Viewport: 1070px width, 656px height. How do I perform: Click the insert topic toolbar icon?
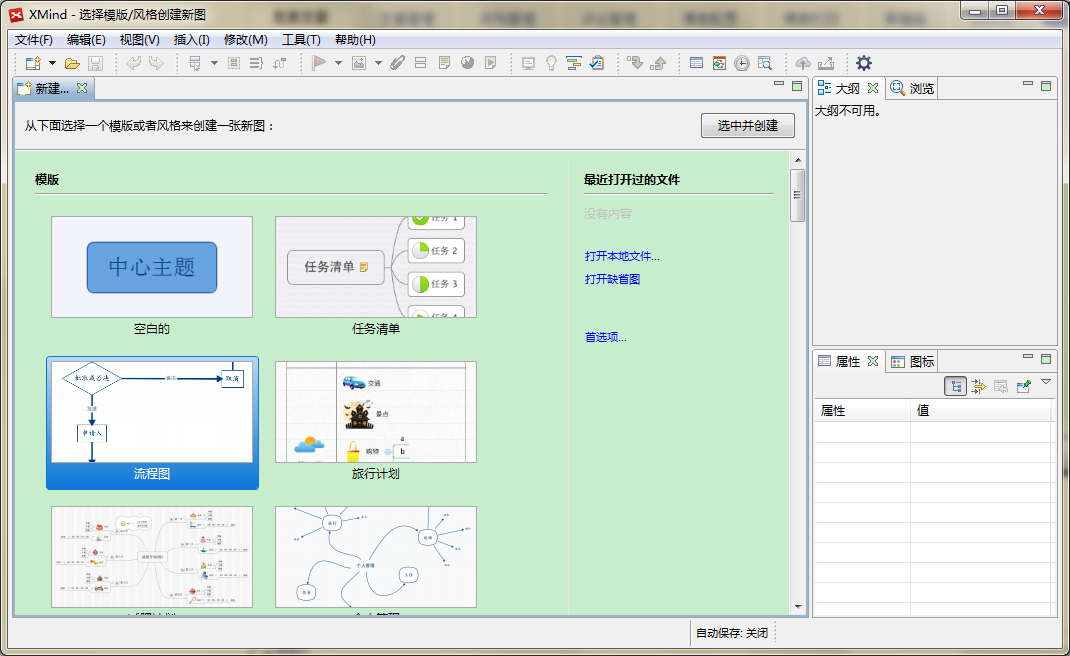pyautogui.click(x=195, y=63)
